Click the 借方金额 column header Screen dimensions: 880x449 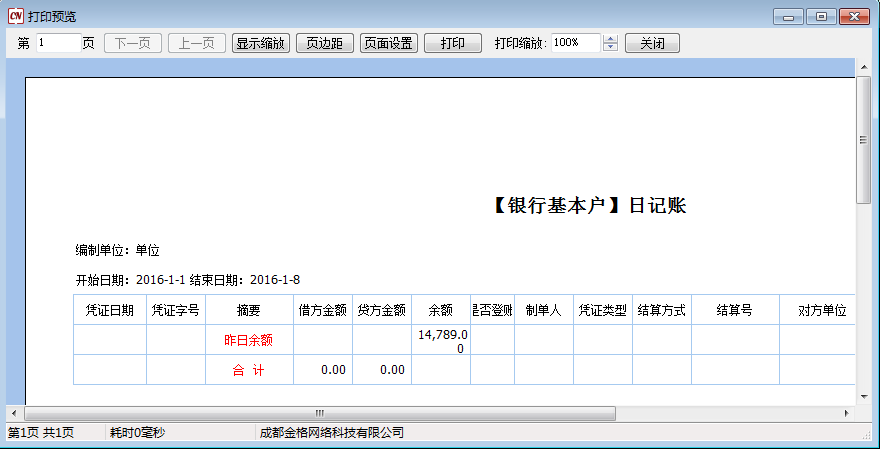(323, 310)
